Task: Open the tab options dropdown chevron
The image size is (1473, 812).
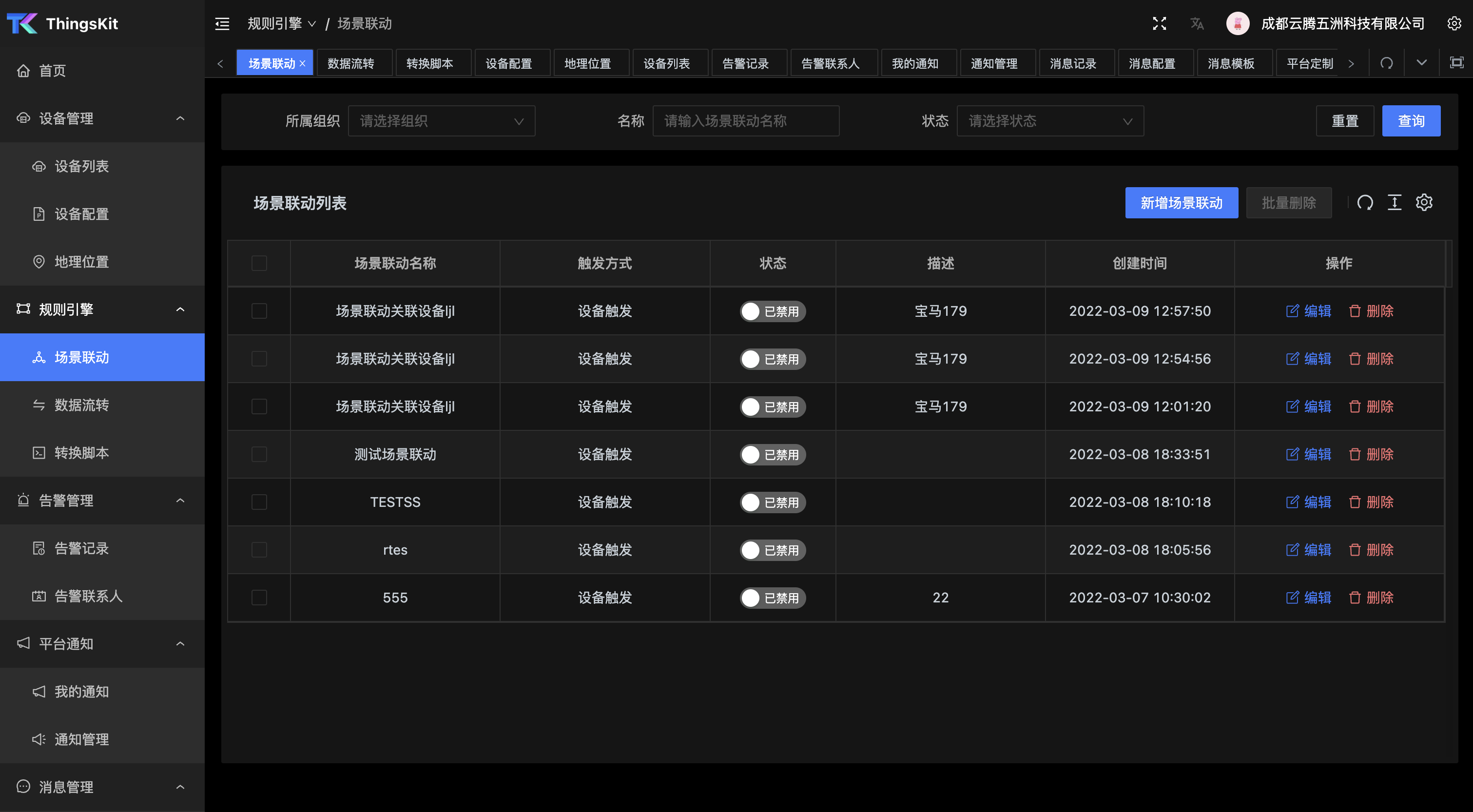Action: pyautogui.click(x=1421, y=63)
